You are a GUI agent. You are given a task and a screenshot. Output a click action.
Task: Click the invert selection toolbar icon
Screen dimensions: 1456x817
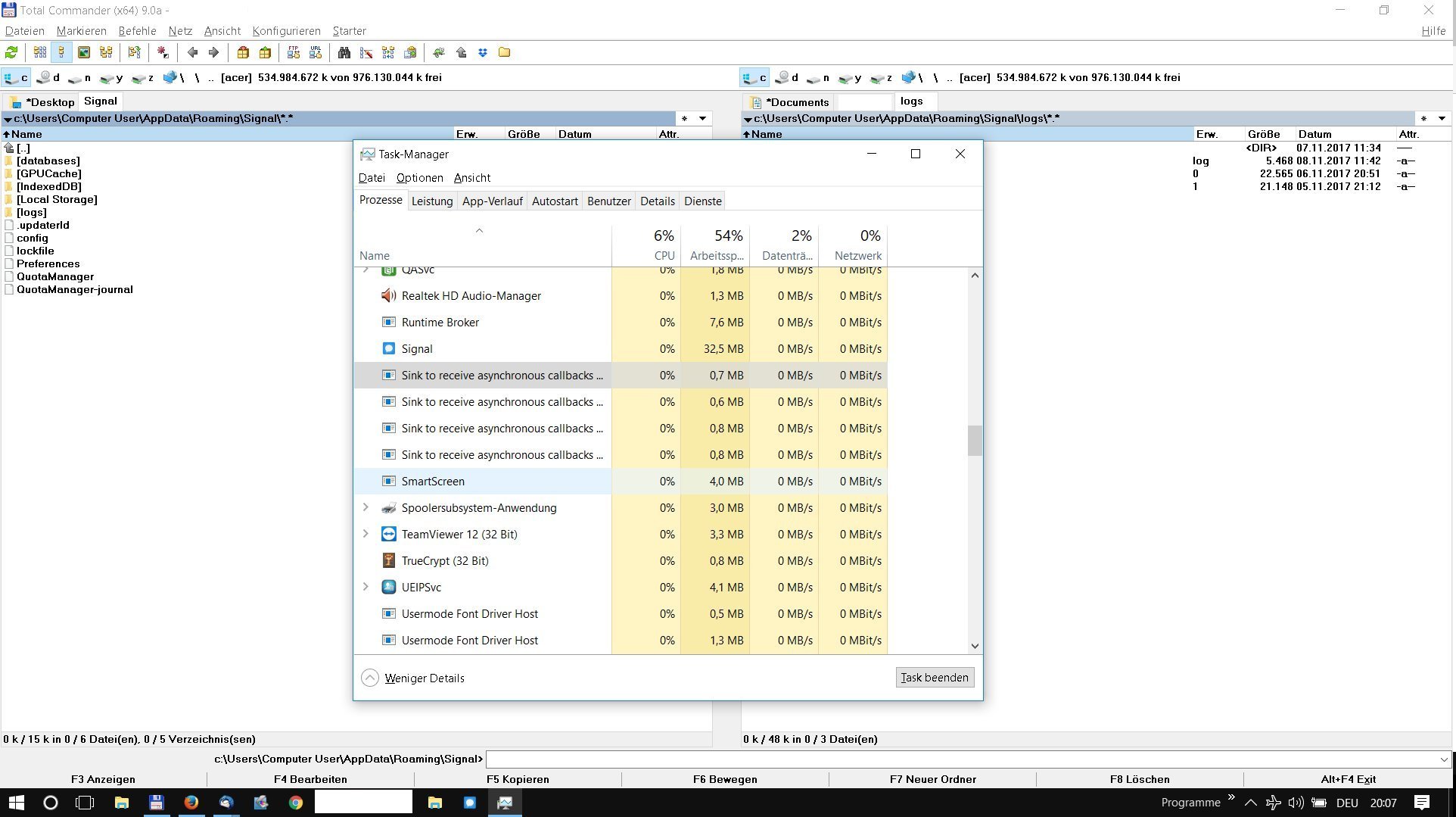click(x=163, y=52)
